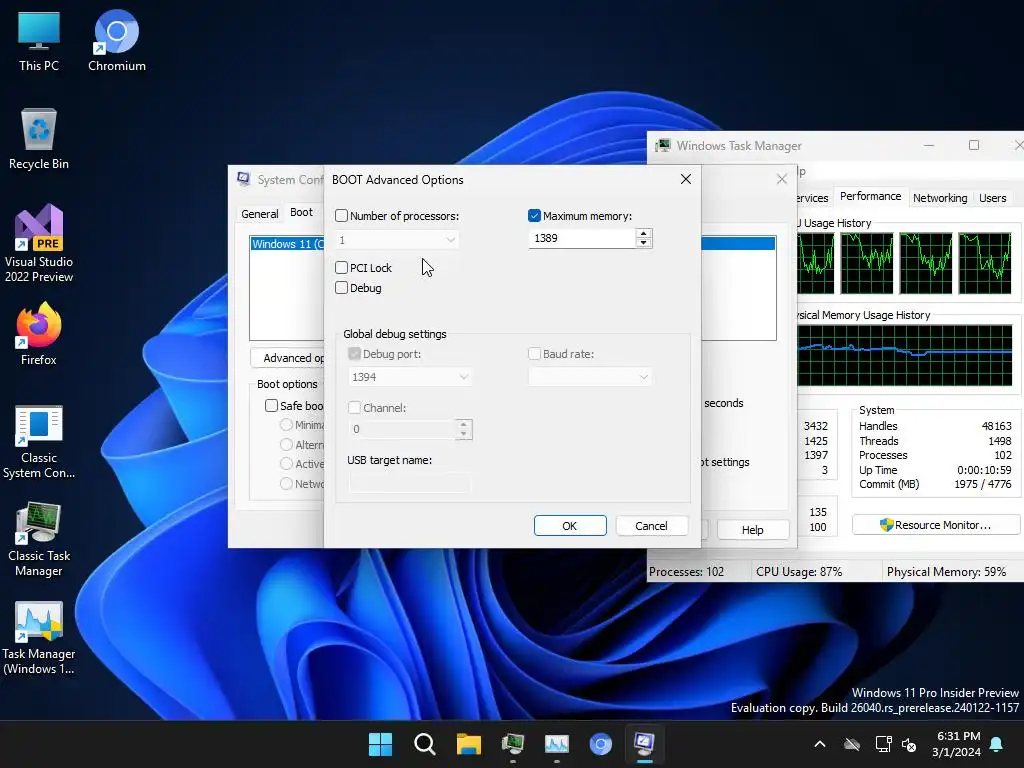
Task: Click the USB target name field
Action: 409,483
